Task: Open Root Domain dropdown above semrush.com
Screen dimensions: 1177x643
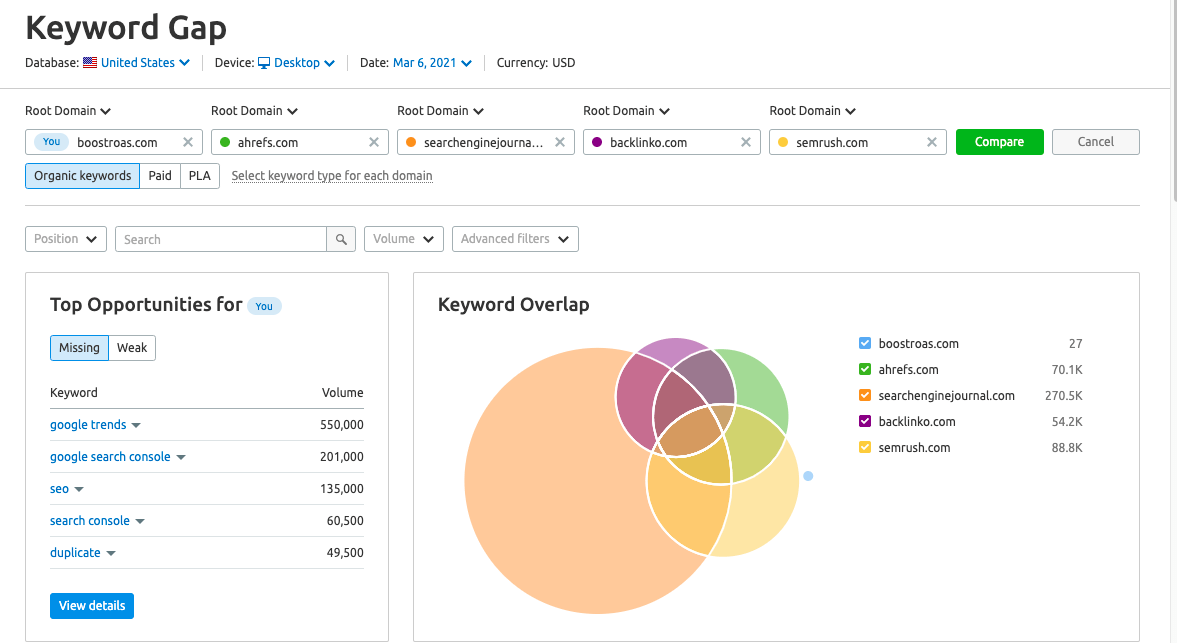Action: click(x=812, y=111)
